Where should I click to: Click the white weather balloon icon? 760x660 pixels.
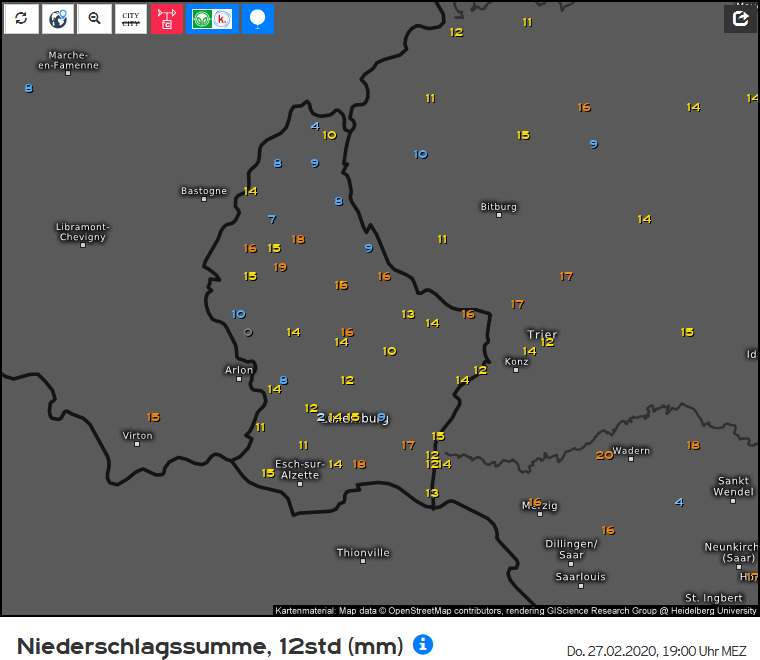(257, 19)
